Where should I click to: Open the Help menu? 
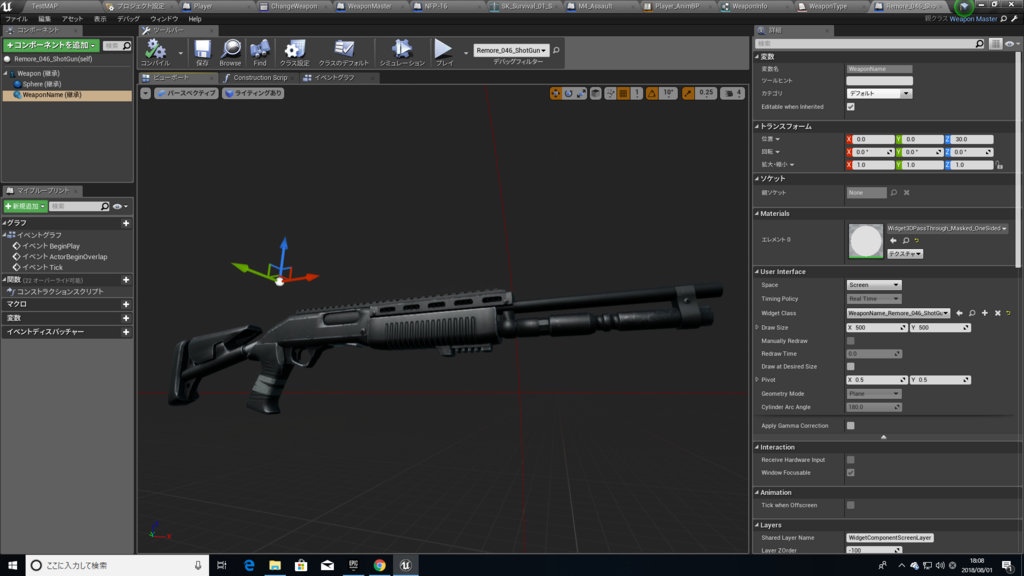(195, 19)
